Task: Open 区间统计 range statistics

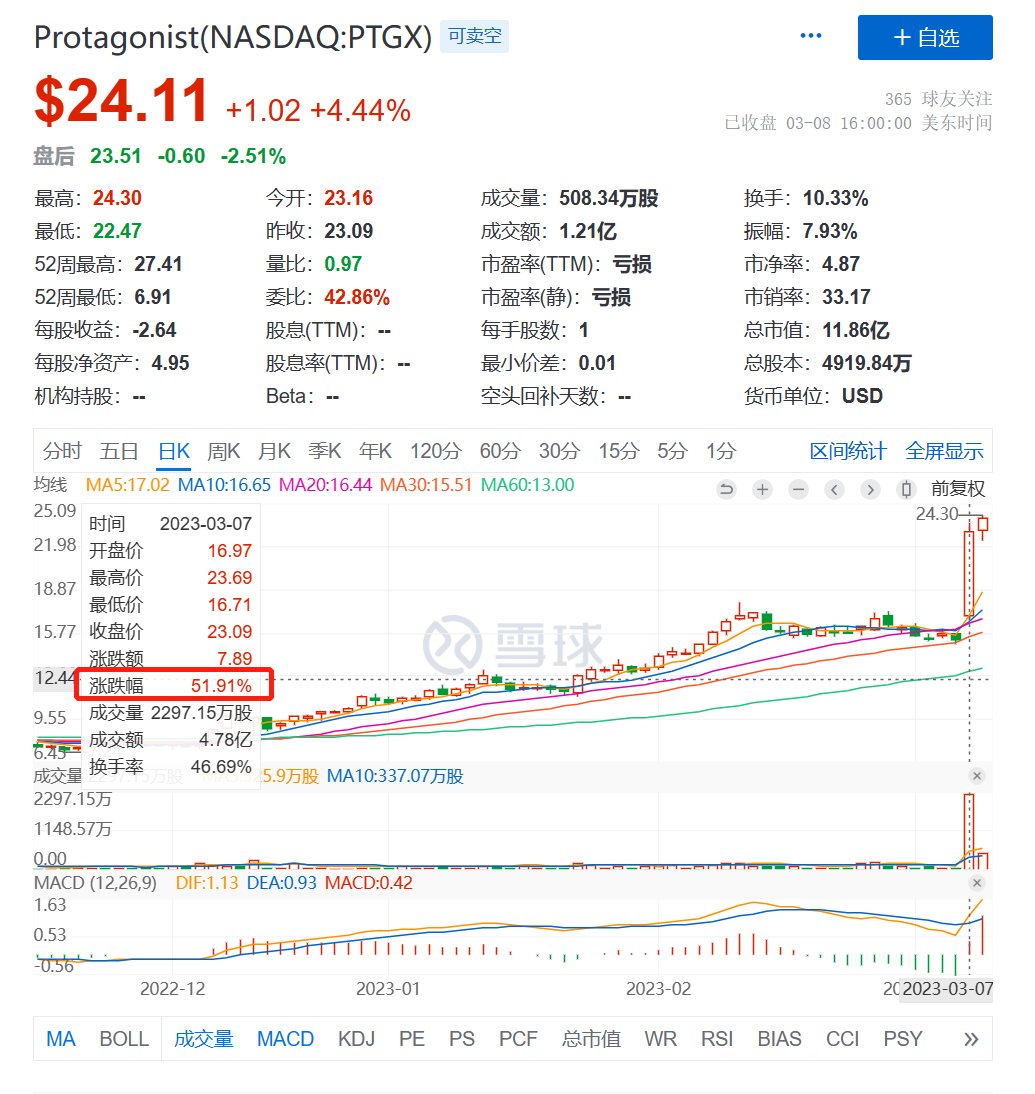Action: click(848, 451)
